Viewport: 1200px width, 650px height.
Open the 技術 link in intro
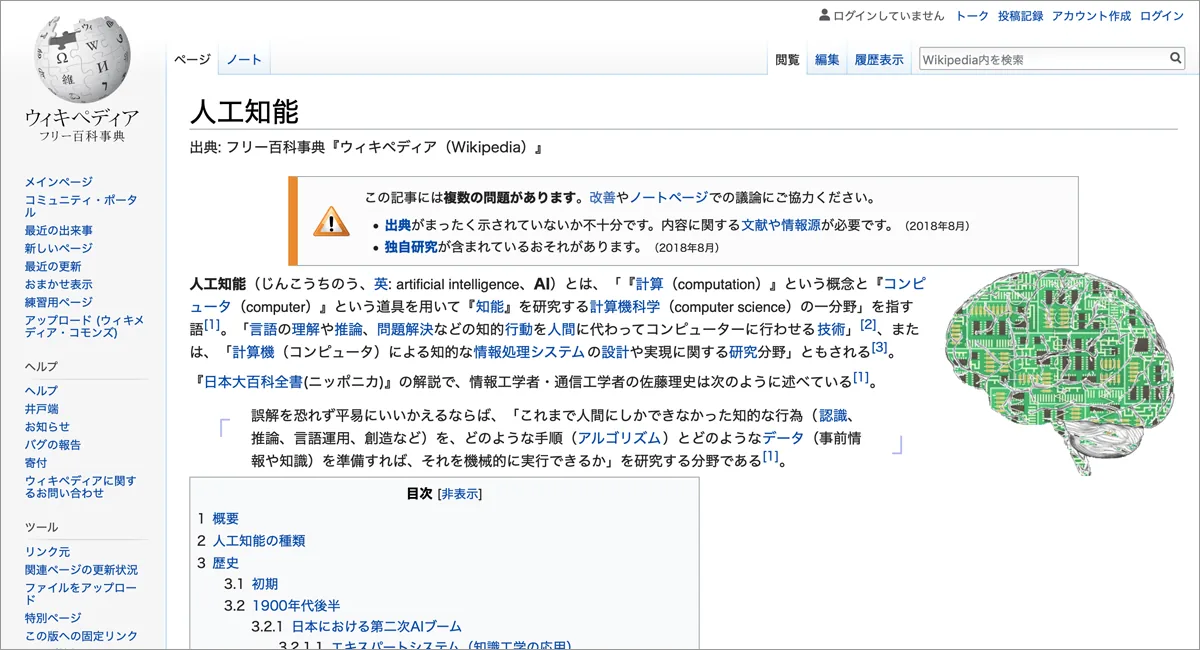831,328
